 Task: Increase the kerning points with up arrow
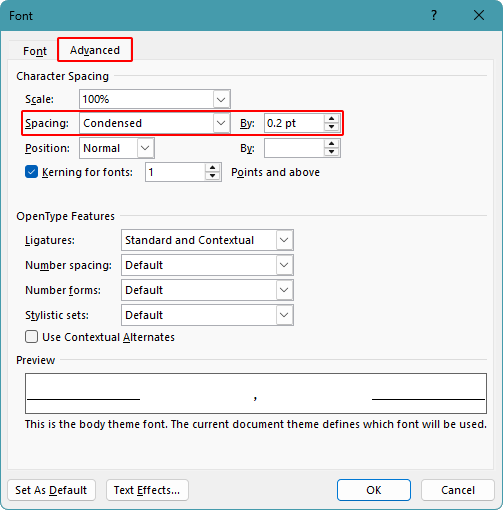click(213, 168)
